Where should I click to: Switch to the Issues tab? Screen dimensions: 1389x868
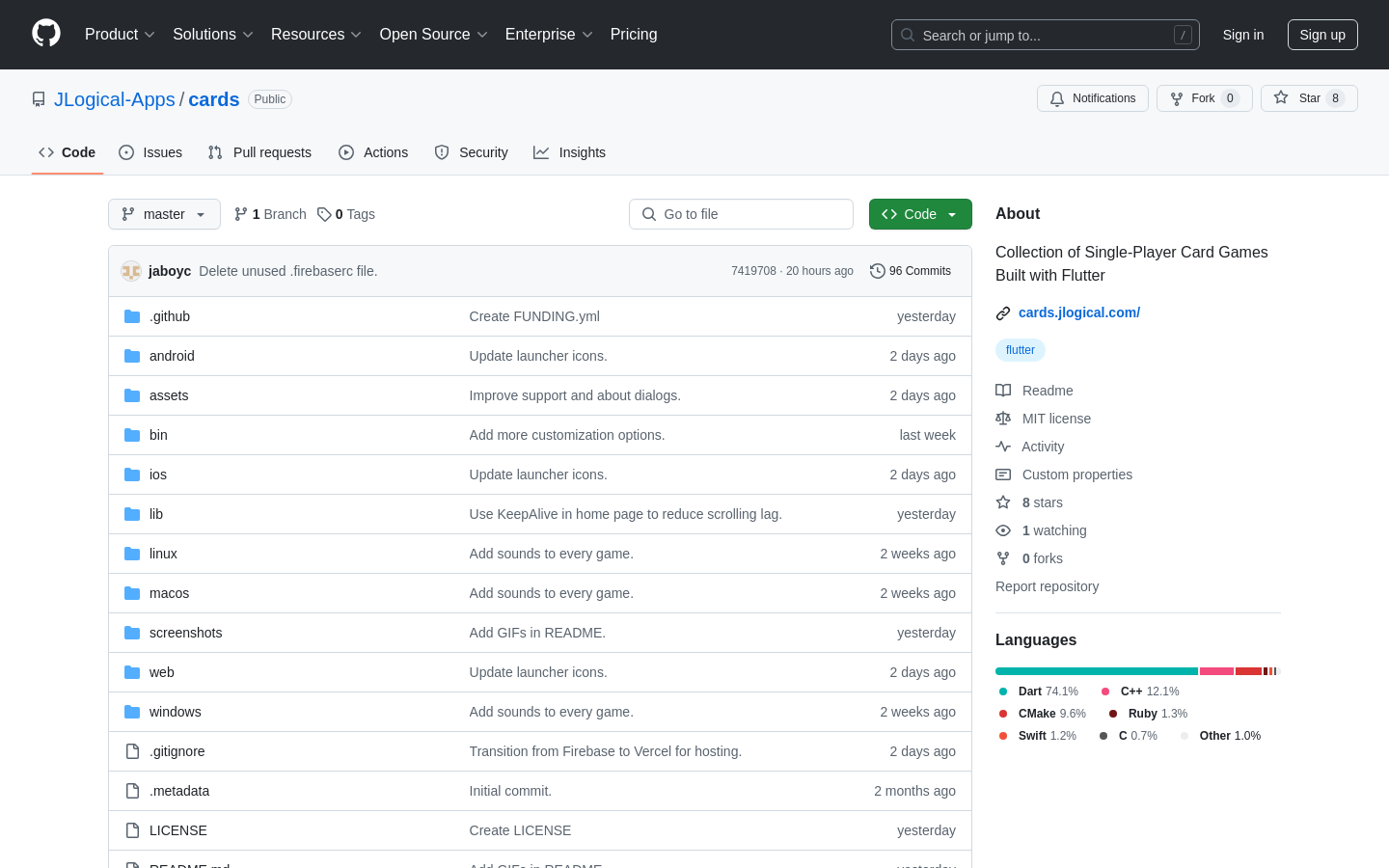click(150, 152)
